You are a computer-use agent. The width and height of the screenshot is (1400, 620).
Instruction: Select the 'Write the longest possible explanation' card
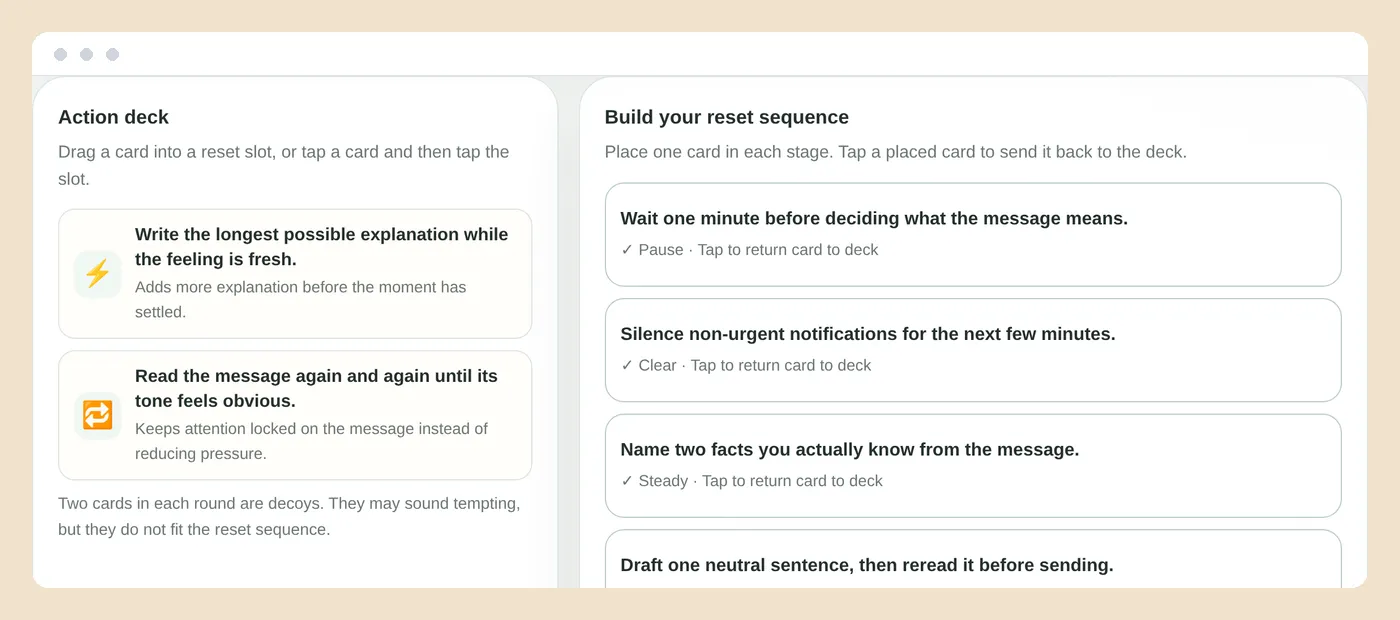(295, 274)
